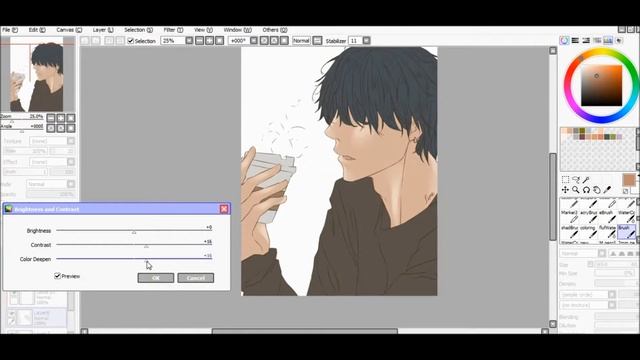Click the Brightness slider track
This screenshot has height=360, width=640.
[x=134, y=230]
